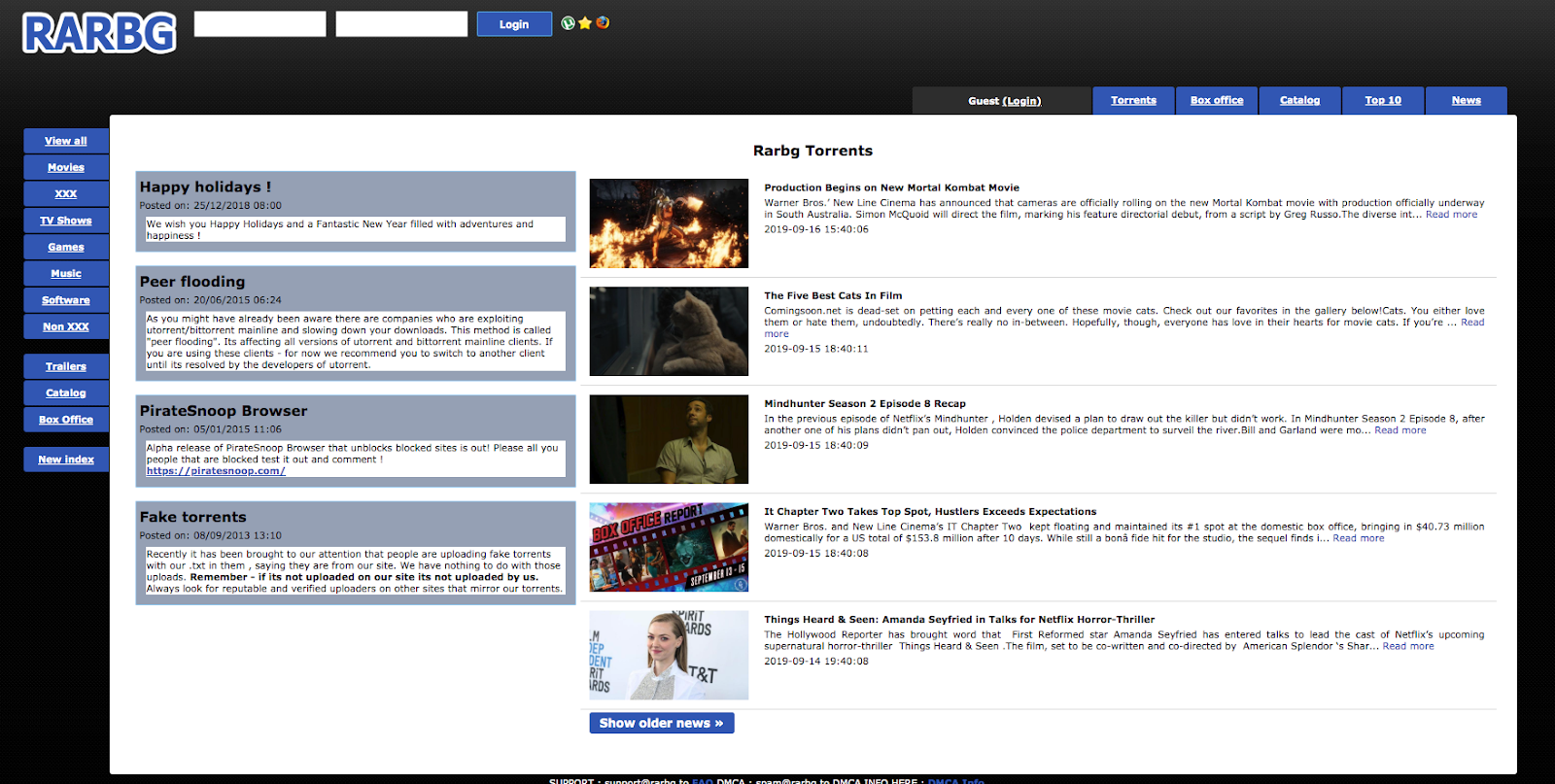The image size is (1555, 784).
Task: Select Movies category in sidebar
Action: coord(66,167)
